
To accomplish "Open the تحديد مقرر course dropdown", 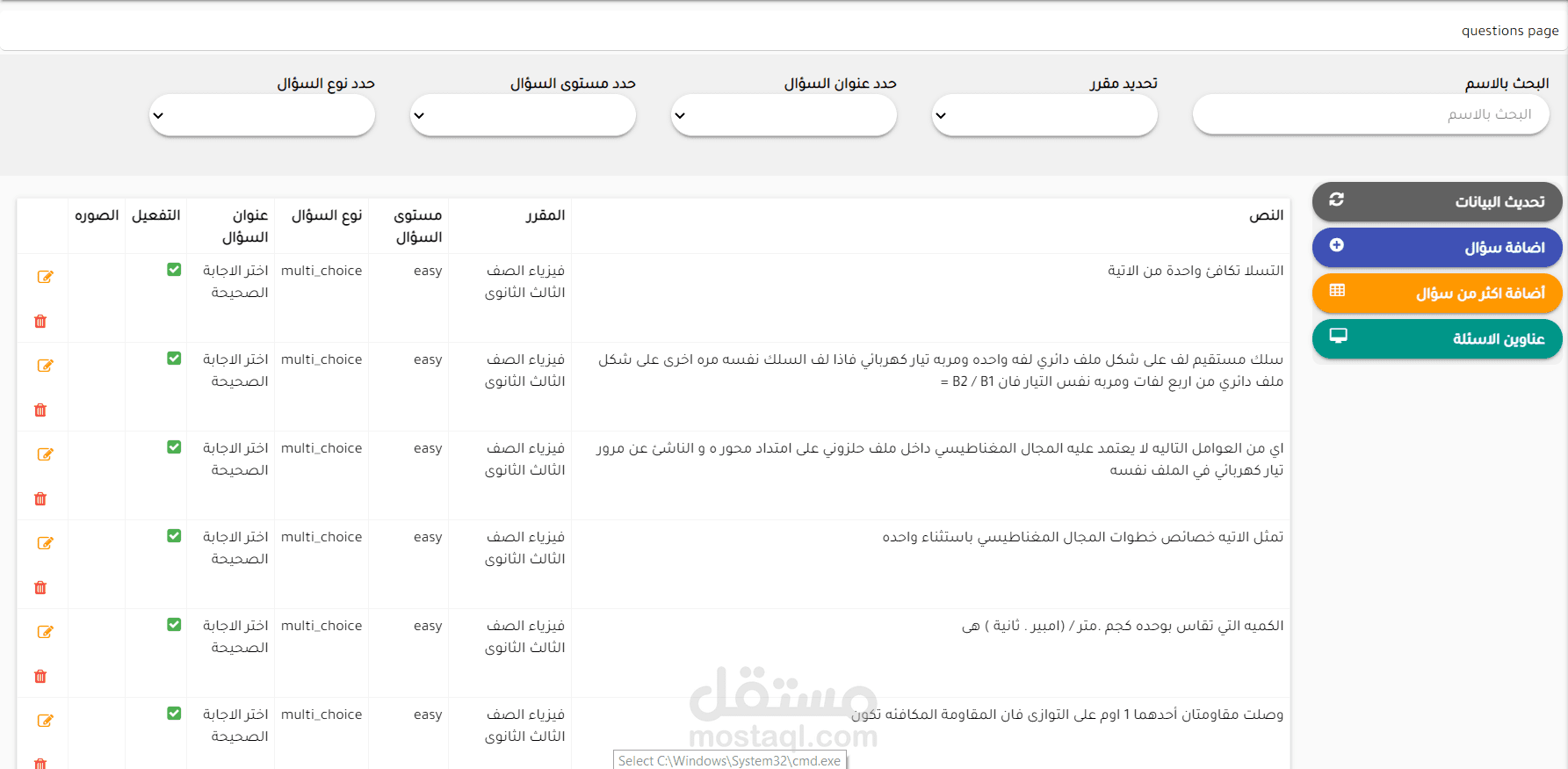I will click(x=1044, y=115).
